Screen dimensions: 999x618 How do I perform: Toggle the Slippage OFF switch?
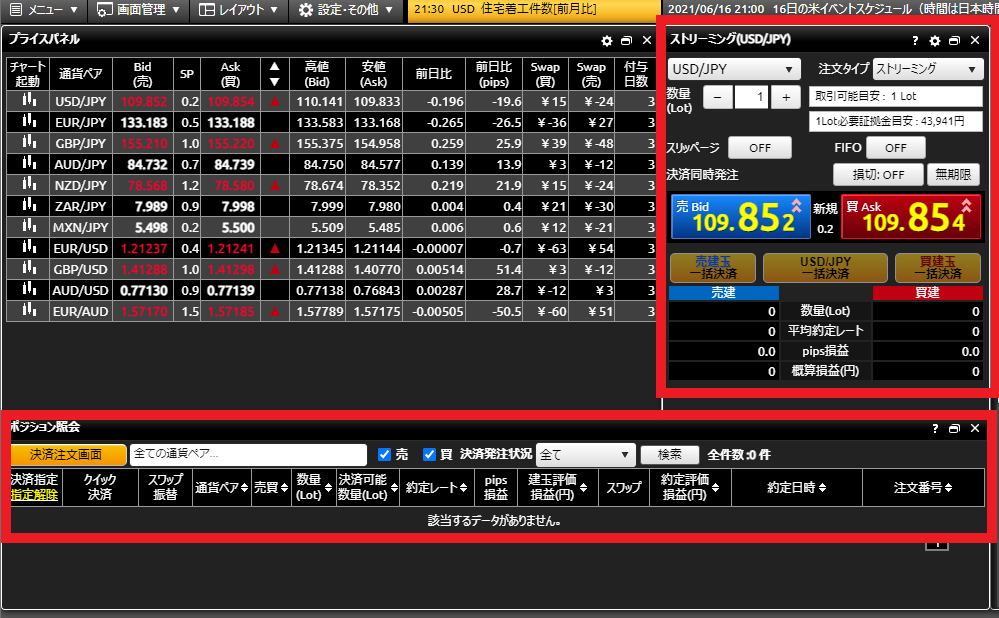pos(759,147)
